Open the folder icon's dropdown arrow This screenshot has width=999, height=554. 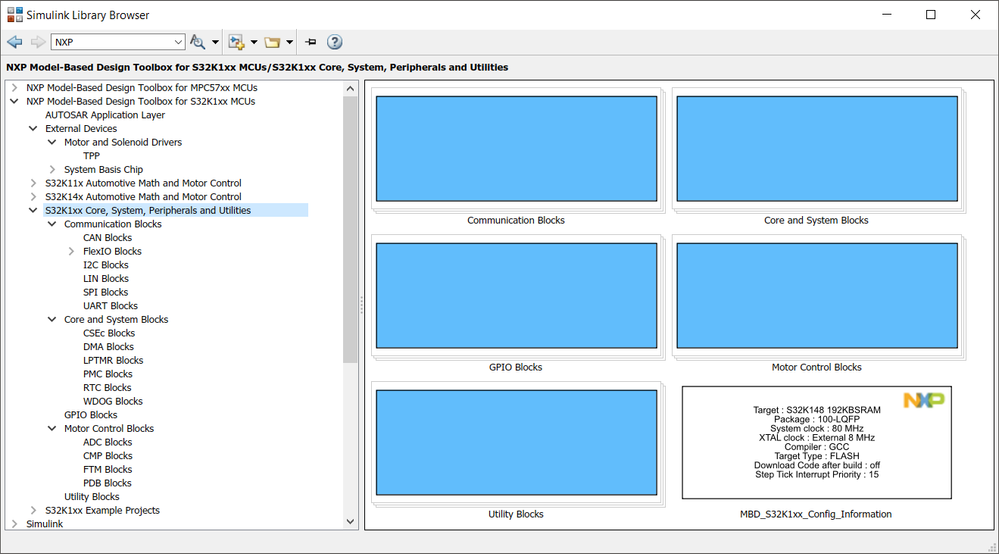289,42
